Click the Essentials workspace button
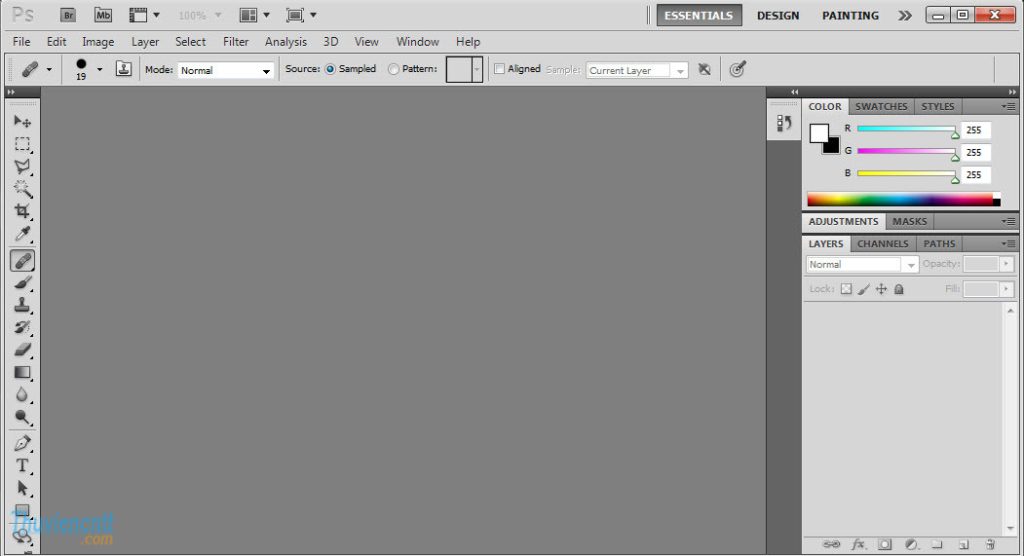1024x556 pixels. [x=699, y=15]
